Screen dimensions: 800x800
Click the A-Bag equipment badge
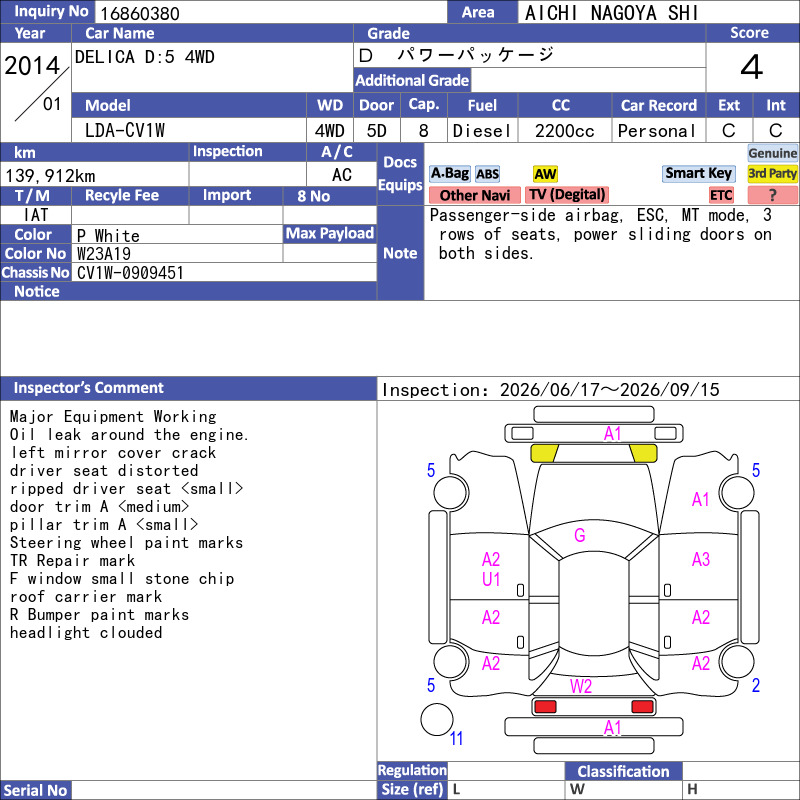449,173
